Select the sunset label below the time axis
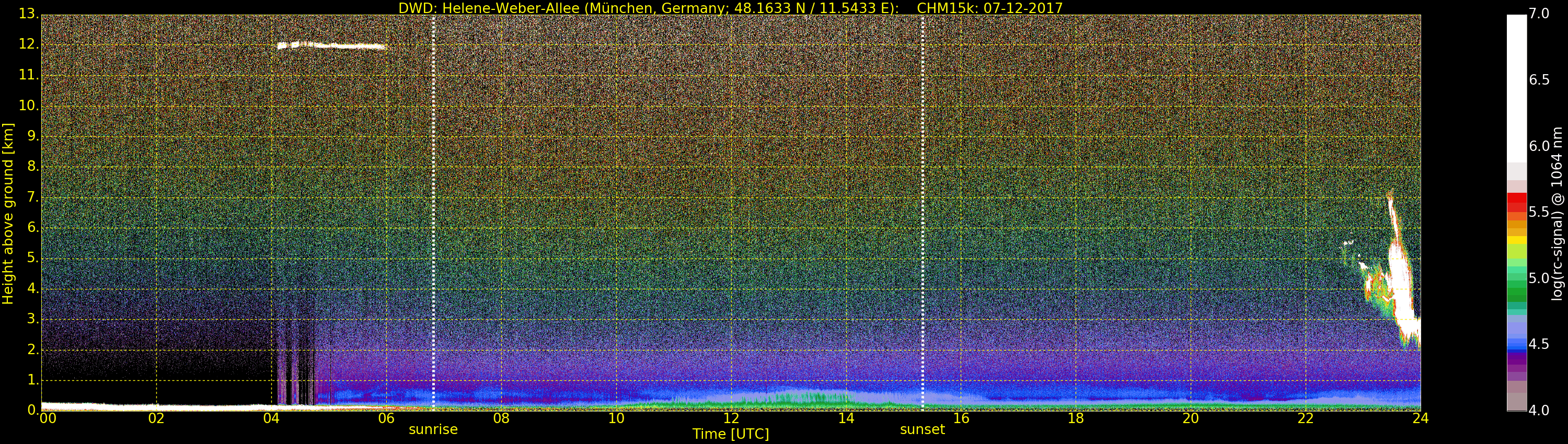This screenshot has width=1568, height=444. (922, 429)
